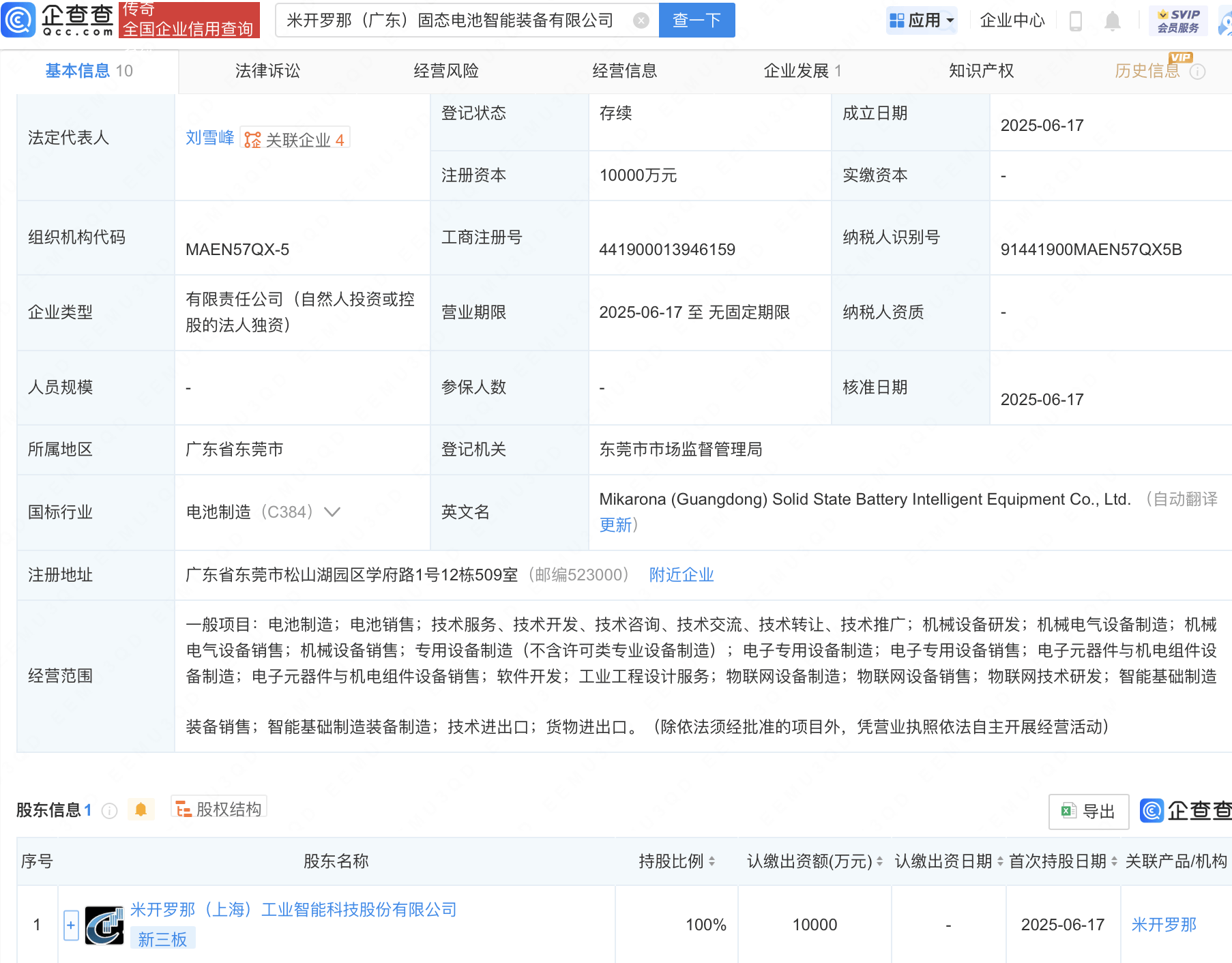Click info icon next to 股东信息

pyautogui.click(x=109, y=810)
